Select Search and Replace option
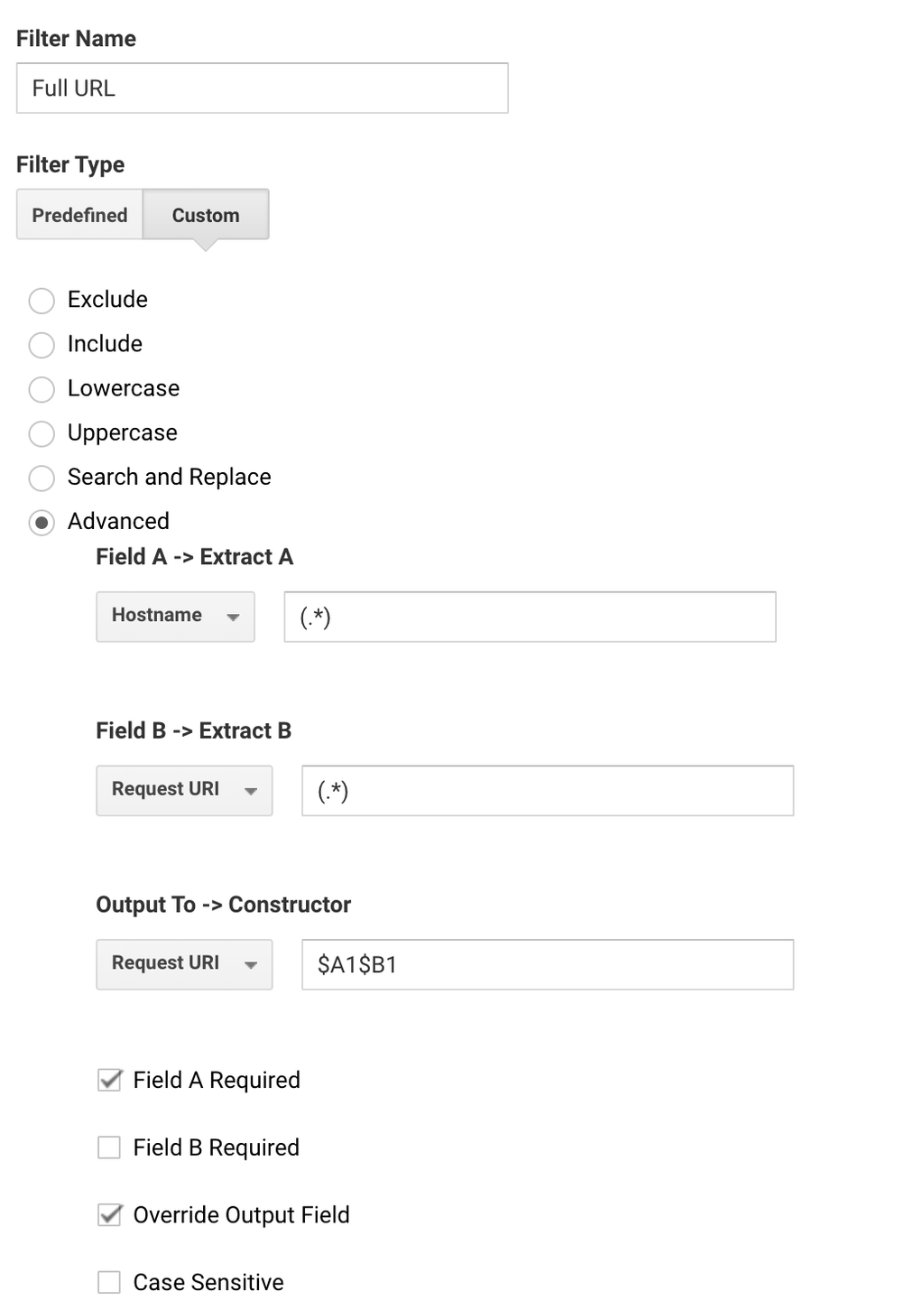Image resolution: width=924 pixels, height=1310 pixels. tap(42, 478)
